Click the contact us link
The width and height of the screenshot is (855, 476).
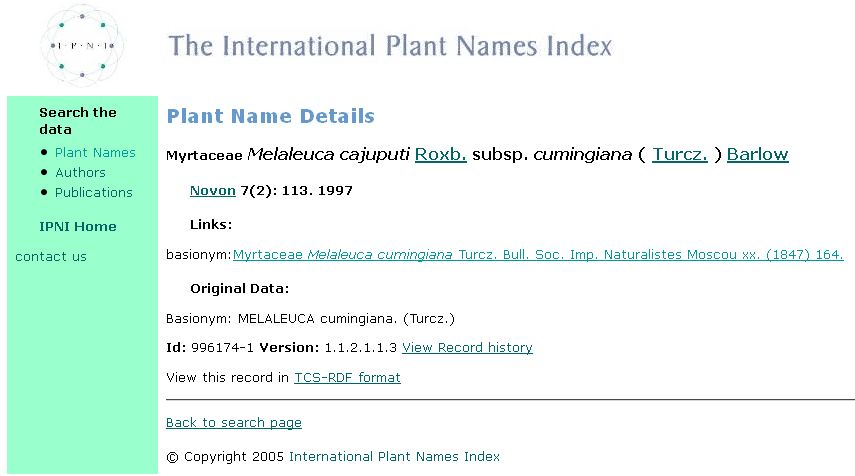(51, 256)
